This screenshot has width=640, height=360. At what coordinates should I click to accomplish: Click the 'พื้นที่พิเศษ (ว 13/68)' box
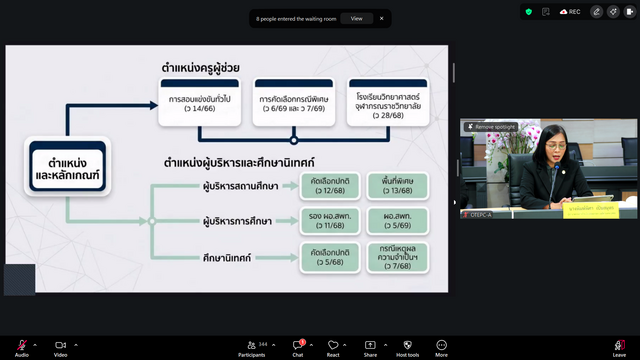click(x=398, y=186)
